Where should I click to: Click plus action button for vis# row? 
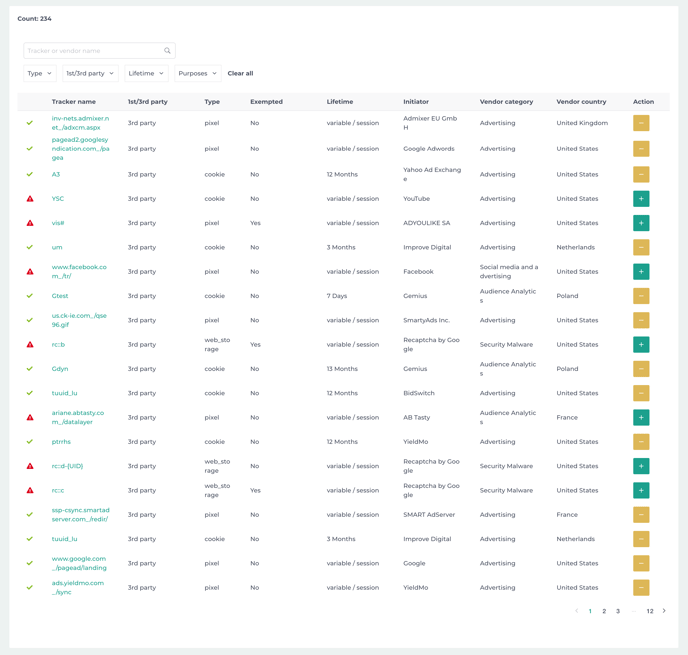[x=641, y=223]
